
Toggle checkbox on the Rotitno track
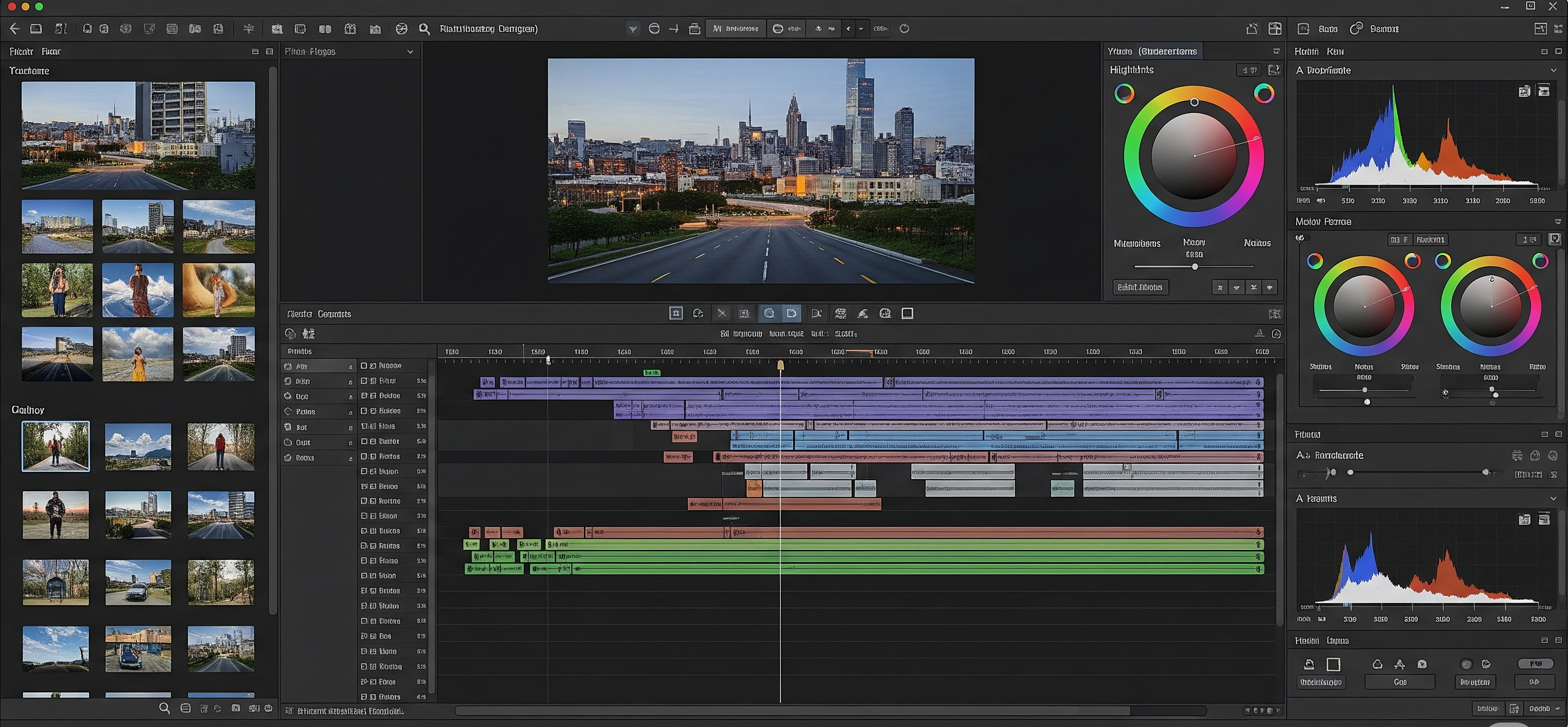364,501
